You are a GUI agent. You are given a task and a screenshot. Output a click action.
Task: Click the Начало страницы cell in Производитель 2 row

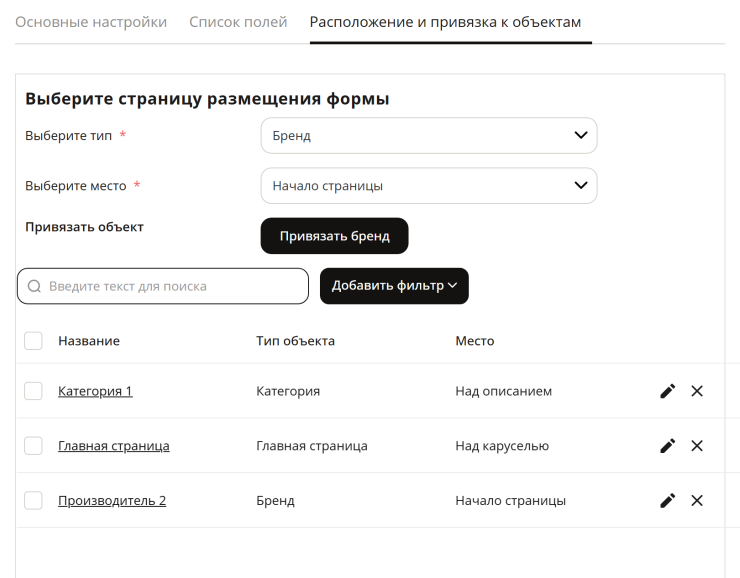[x=511, y=501]
